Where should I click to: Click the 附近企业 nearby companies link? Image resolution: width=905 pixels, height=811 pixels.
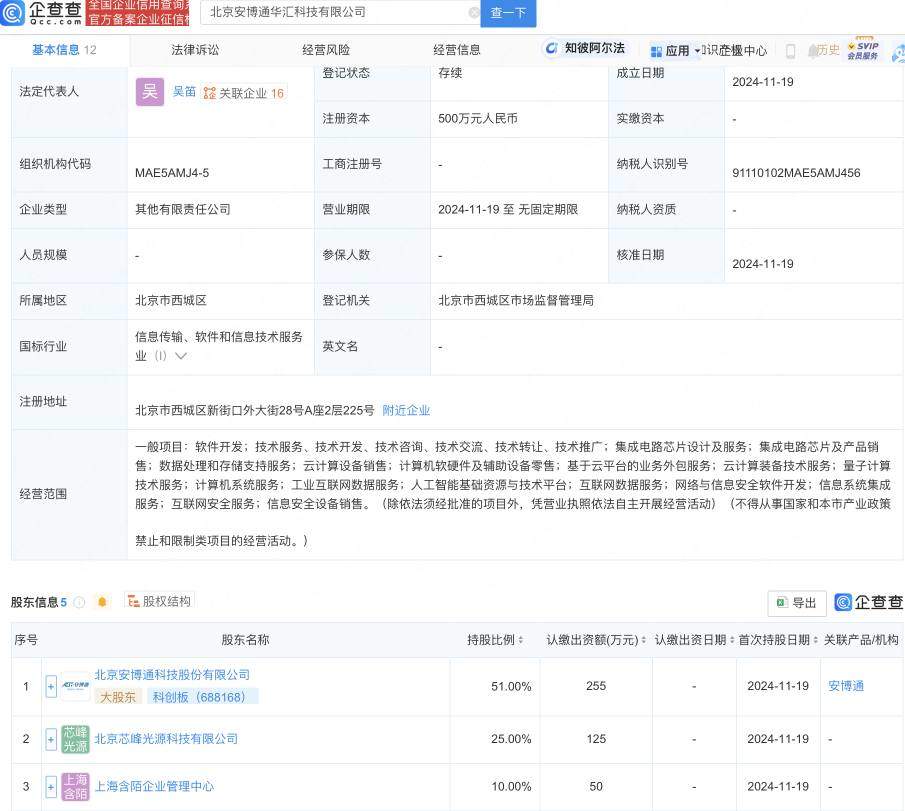coord(406,410)
